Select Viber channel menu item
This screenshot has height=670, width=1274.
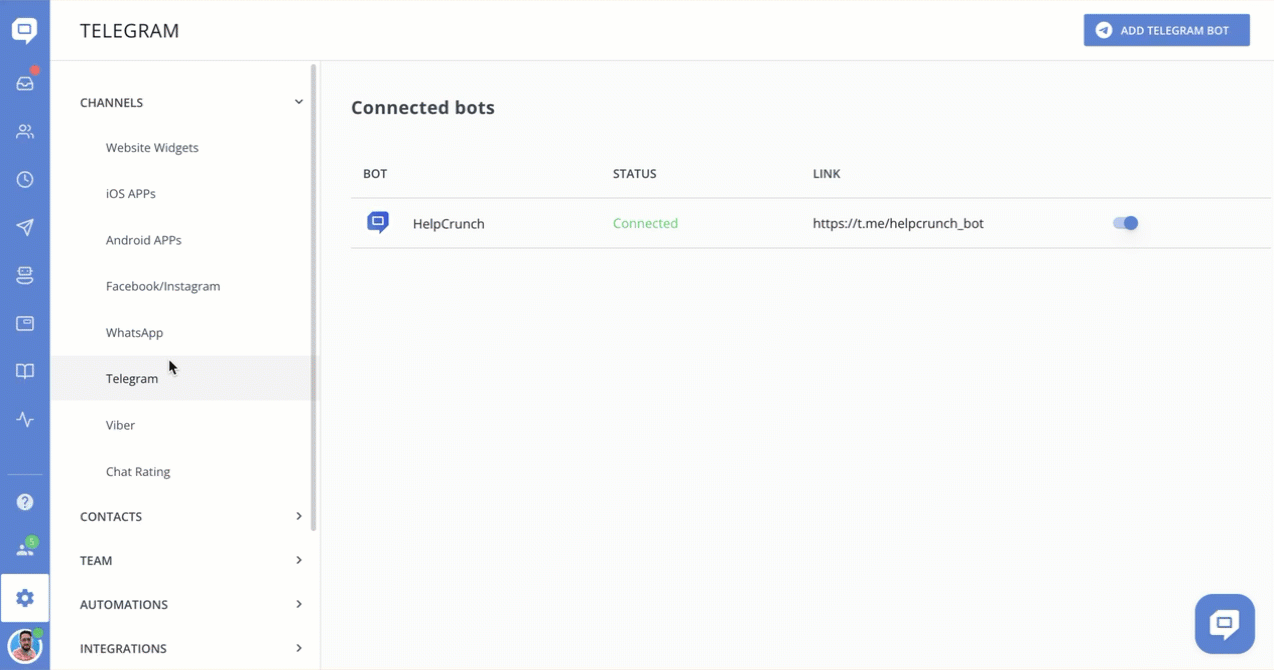click(x=120, y=425)
